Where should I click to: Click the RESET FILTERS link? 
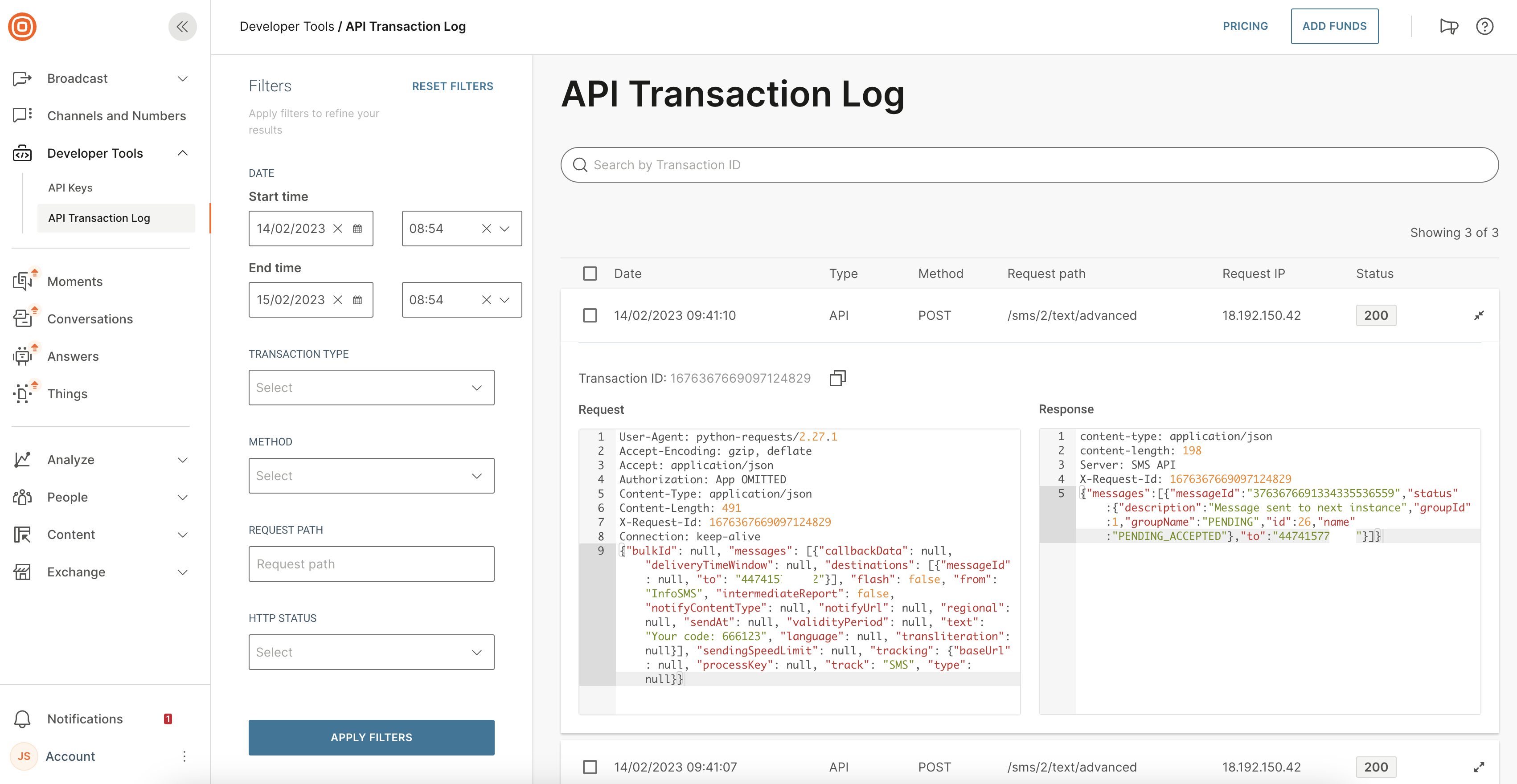[452, 85]
